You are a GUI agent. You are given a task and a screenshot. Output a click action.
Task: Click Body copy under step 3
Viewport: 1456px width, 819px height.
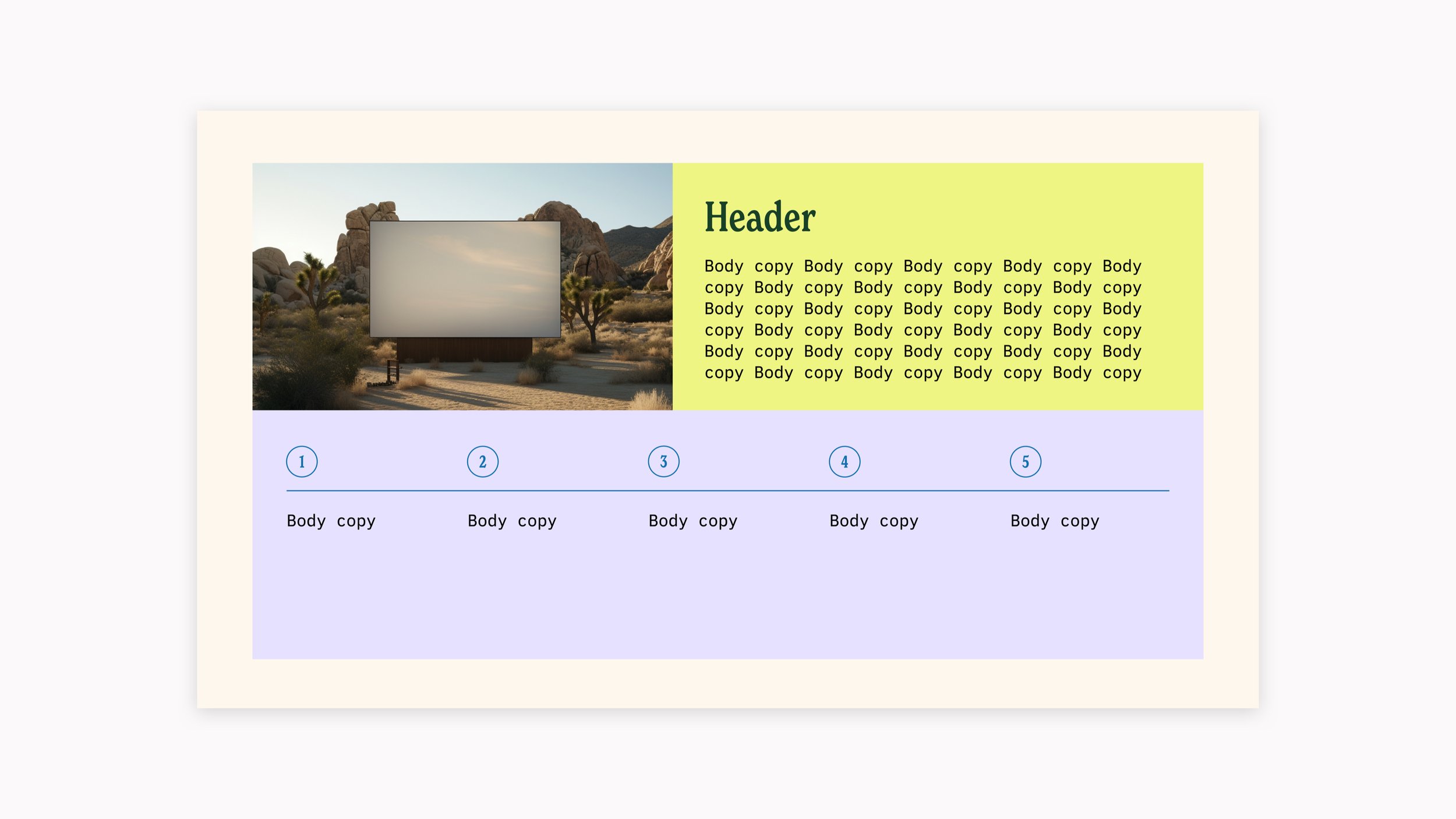coord(693,521)
